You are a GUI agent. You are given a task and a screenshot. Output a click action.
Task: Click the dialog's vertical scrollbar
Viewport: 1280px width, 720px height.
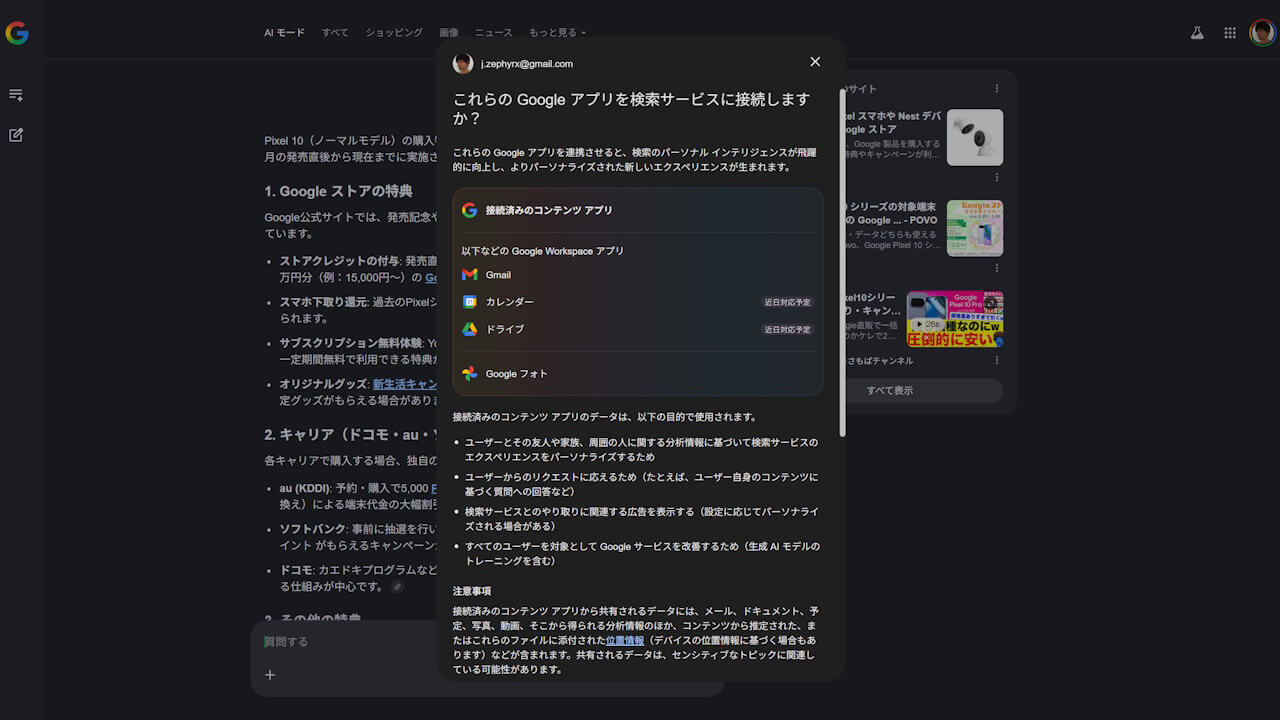(843, 262)
